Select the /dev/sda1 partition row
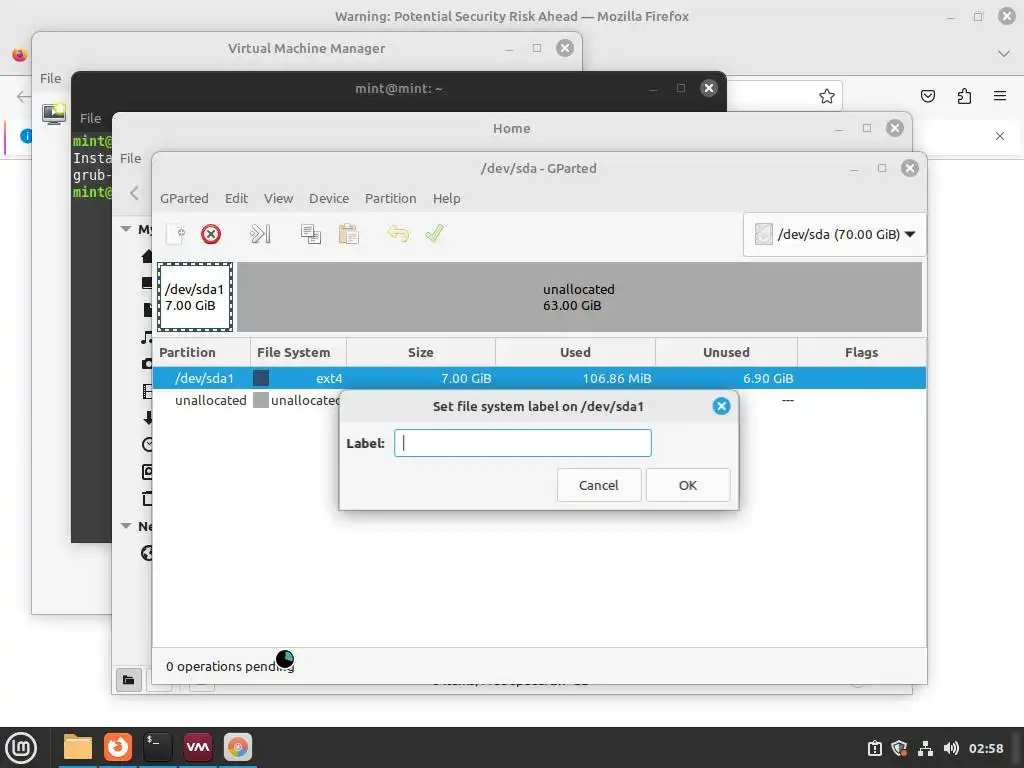The width and height of the screenshot is (1024, 768). [539, 378]
